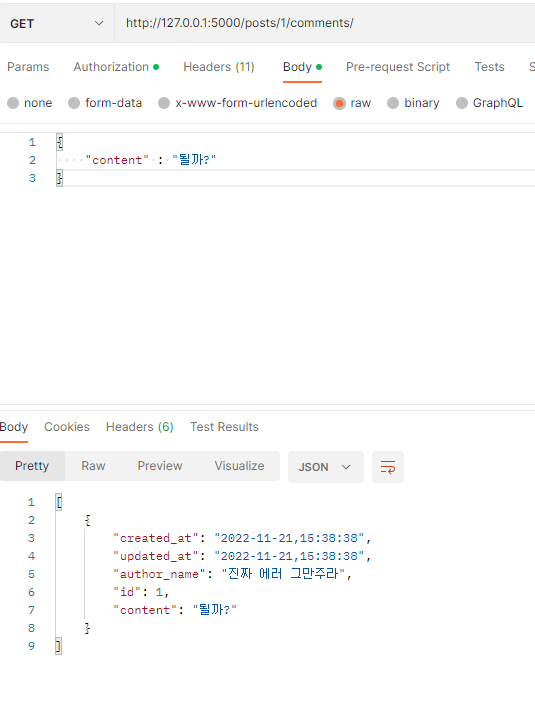
Task: Open the response Cookies tab
Action: pos(67,427)
